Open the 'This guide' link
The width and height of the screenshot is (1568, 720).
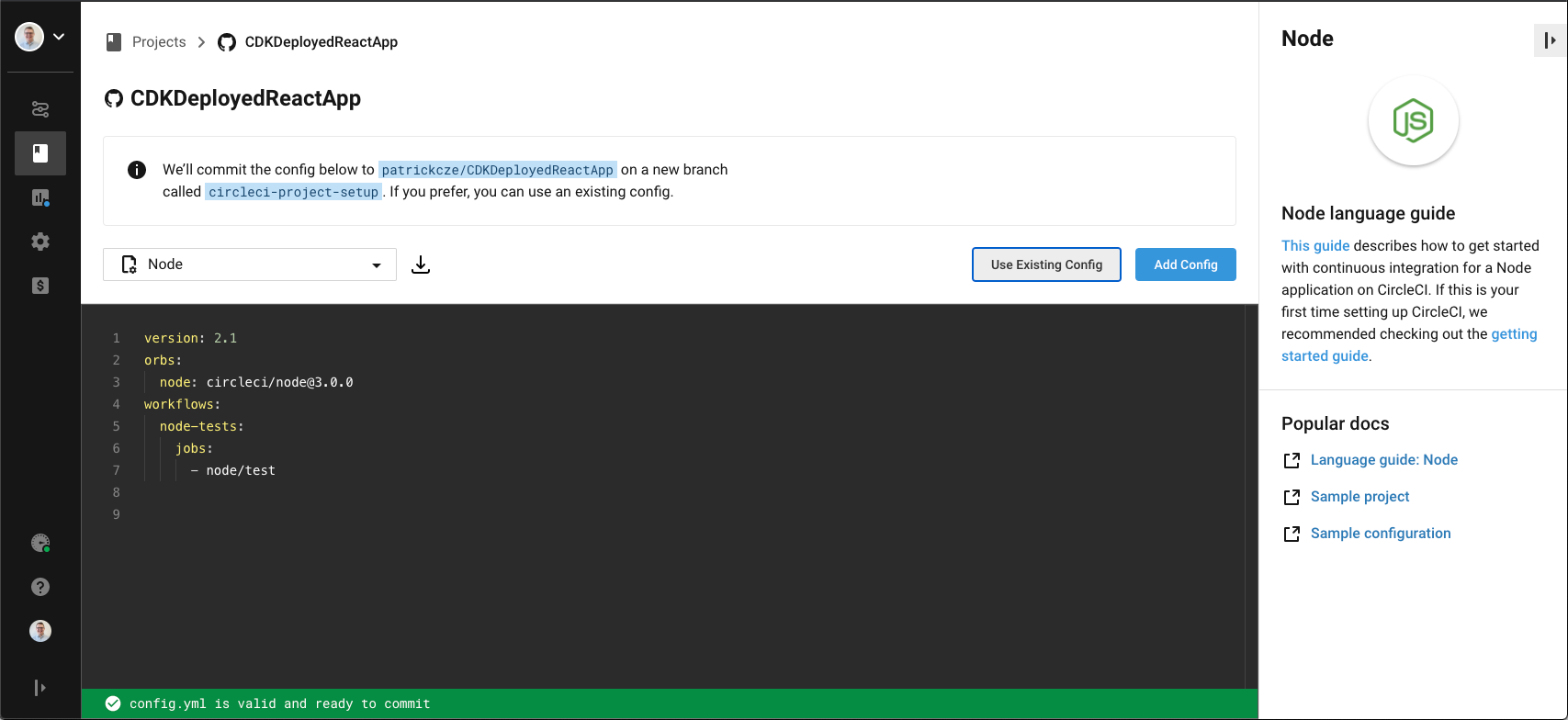pyautogui.click(x=1315, y=246)
